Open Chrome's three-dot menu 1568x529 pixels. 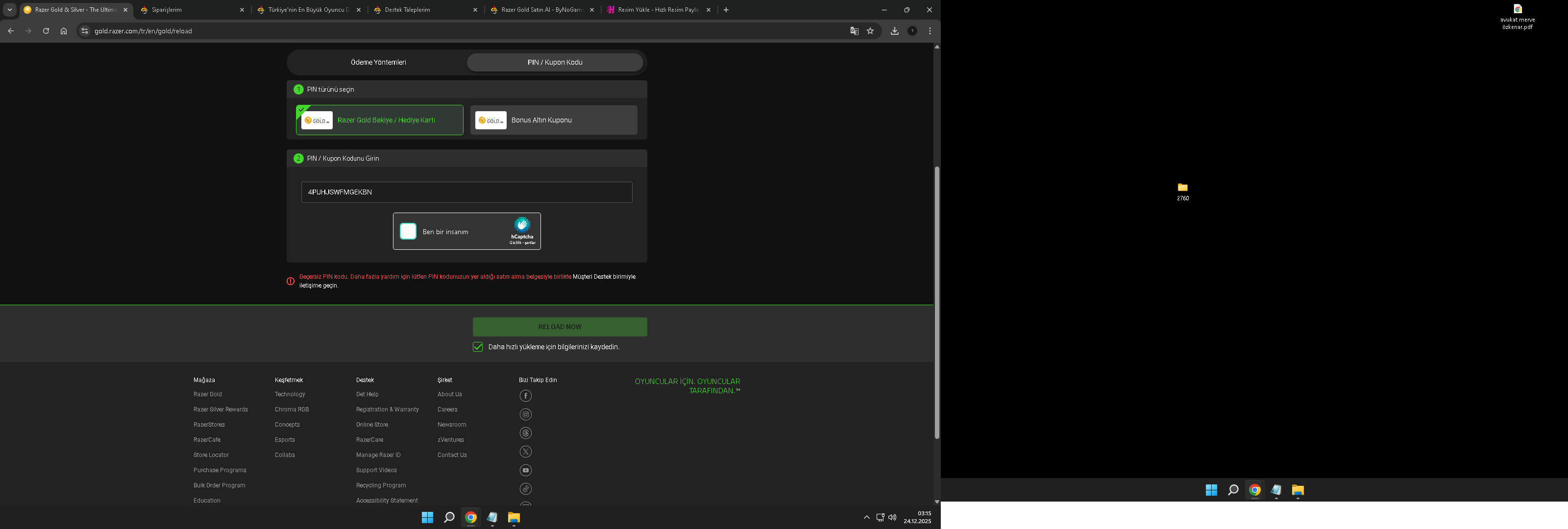point(930,31)
